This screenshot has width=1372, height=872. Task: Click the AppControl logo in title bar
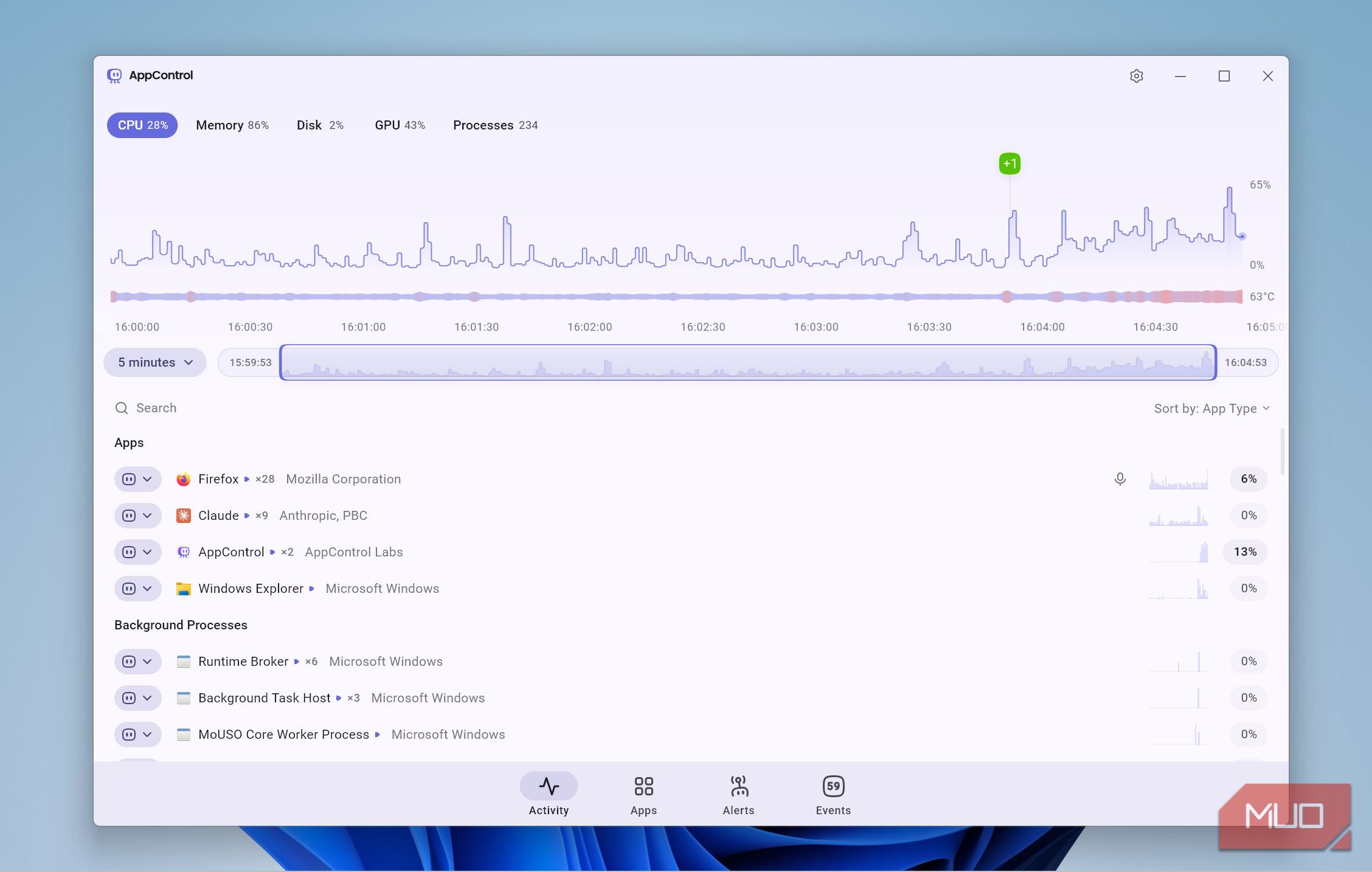click(114, 75)
